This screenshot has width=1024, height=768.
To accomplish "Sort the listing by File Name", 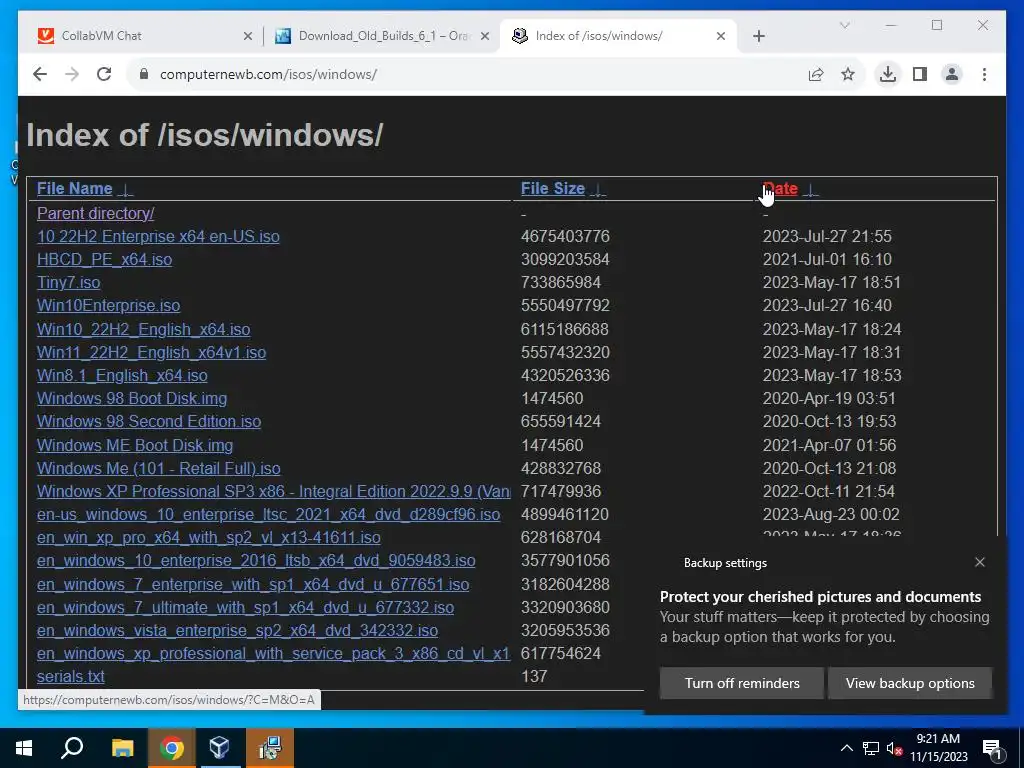I will click(74, 189).
